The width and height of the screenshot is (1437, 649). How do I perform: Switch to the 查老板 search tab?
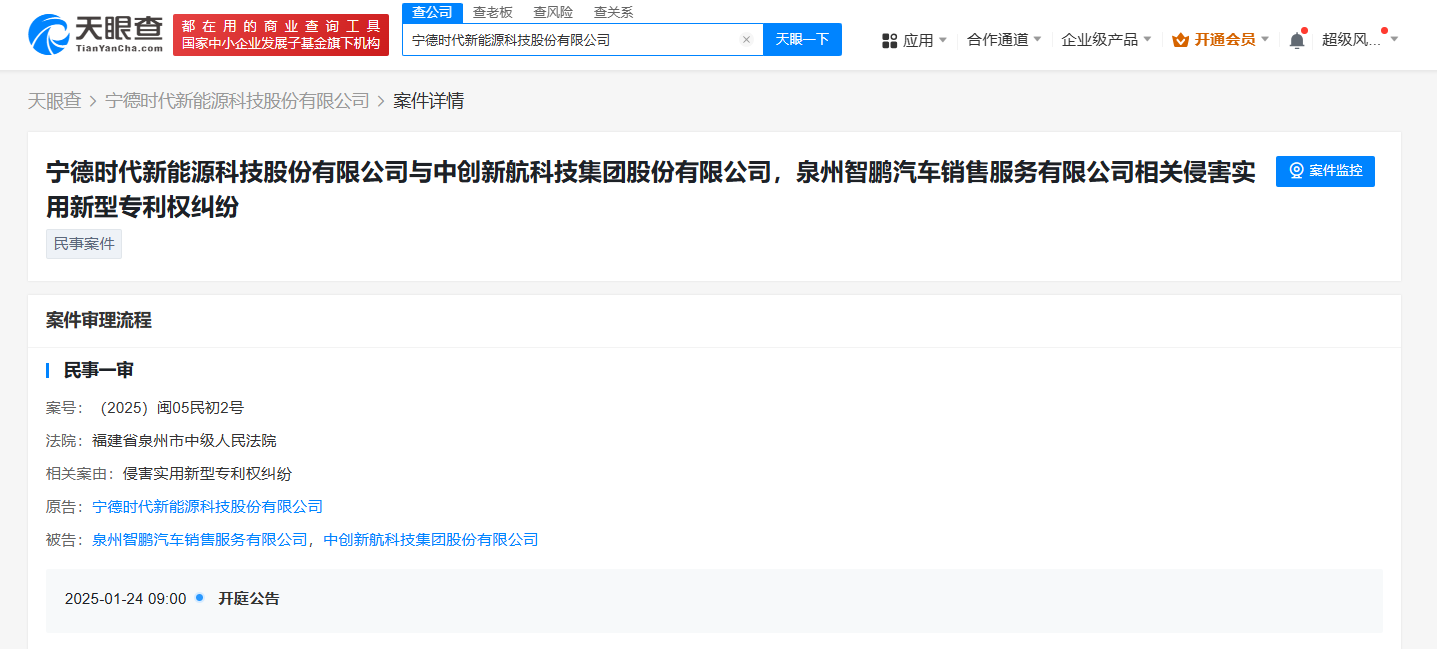(x=492, y=12)
